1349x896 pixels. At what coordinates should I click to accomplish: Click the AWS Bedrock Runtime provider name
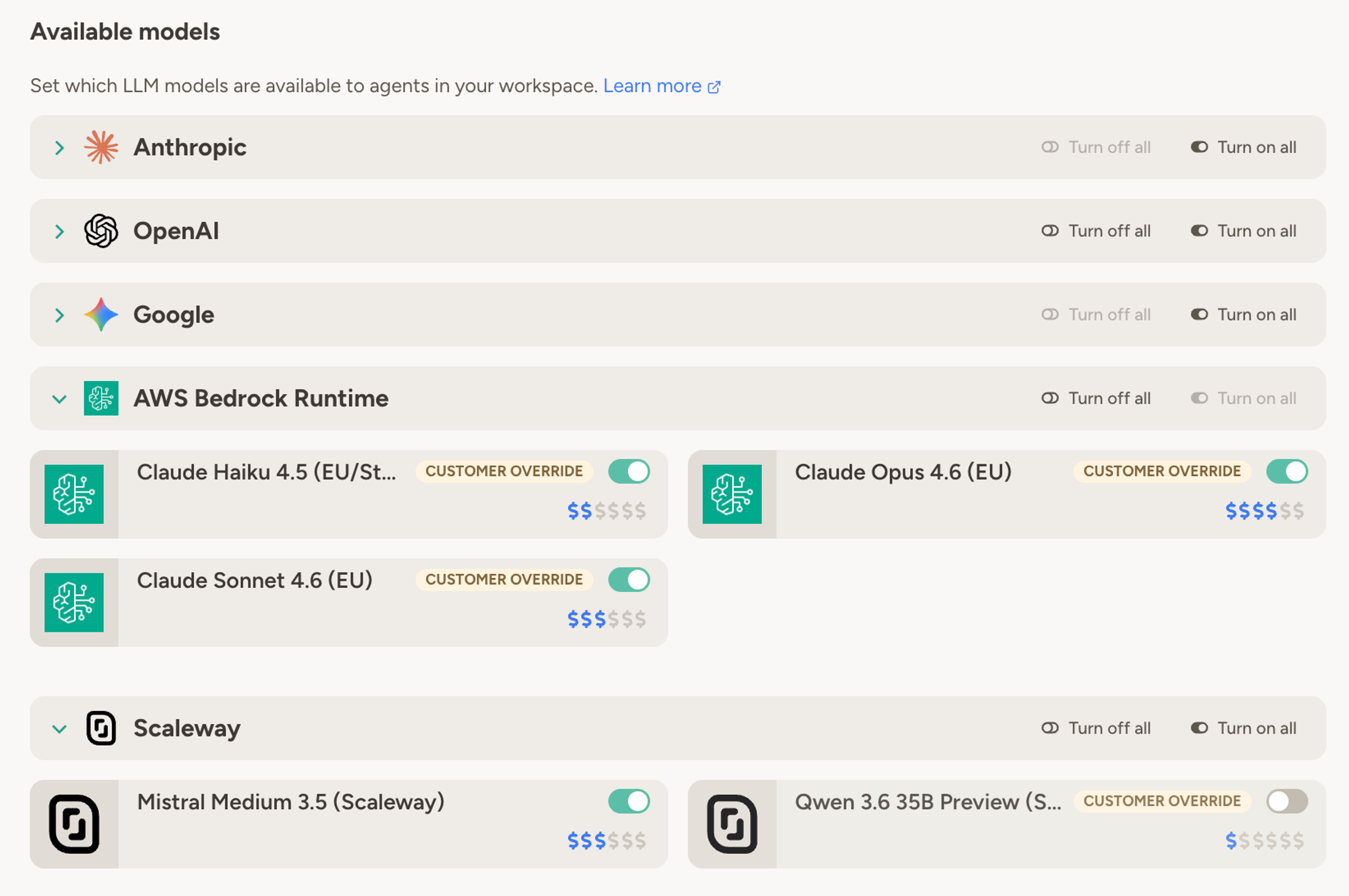click(261, 399)
